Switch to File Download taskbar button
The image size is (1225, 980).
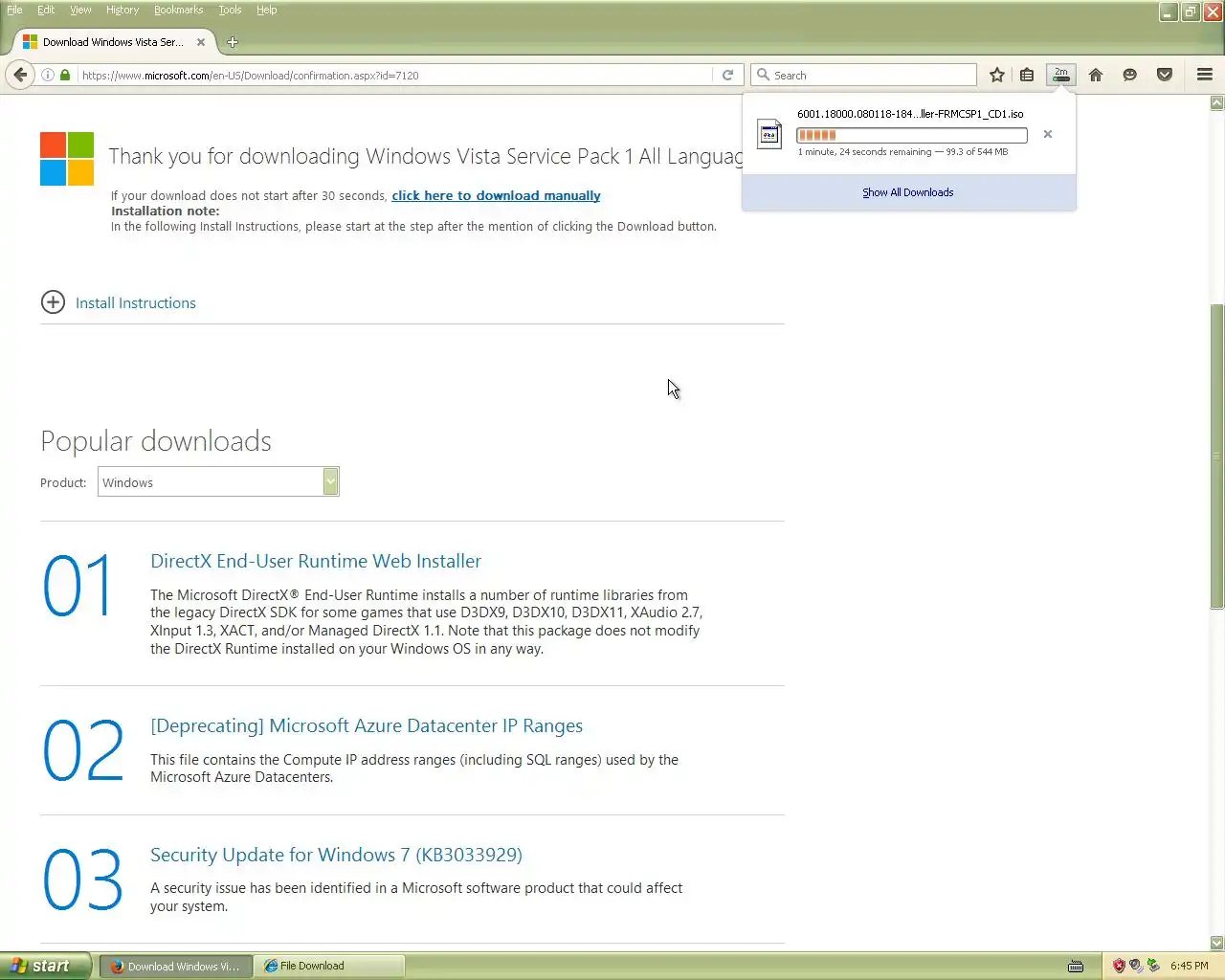click(x=328, y=966)
